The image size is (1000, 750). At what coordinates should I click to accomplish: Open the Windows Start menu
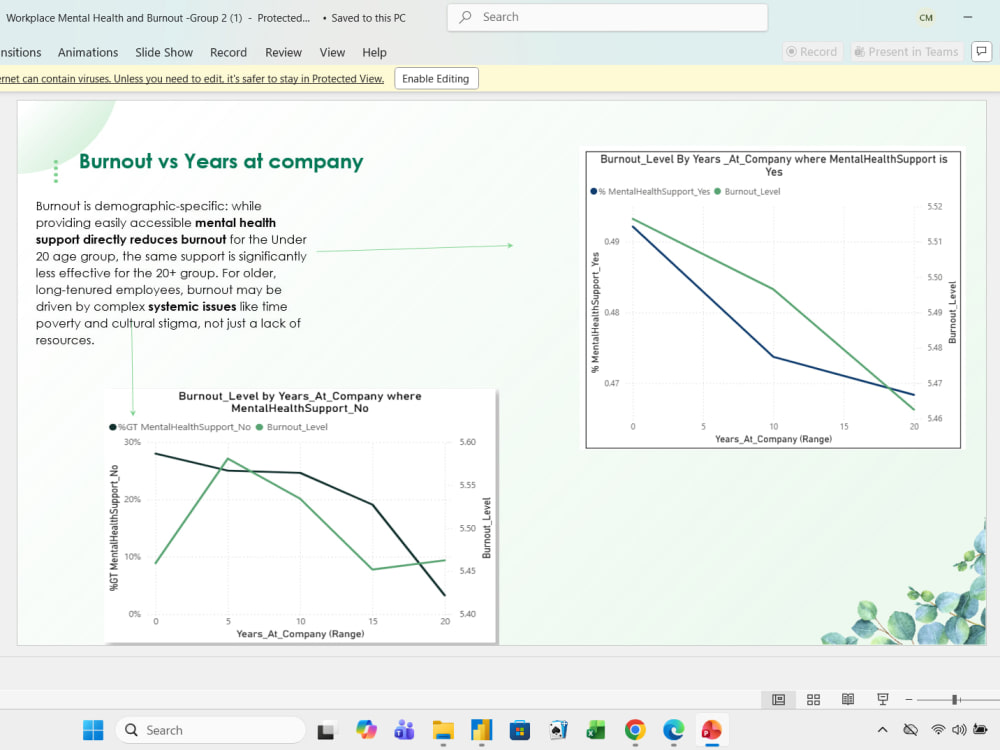pos(93,730)
